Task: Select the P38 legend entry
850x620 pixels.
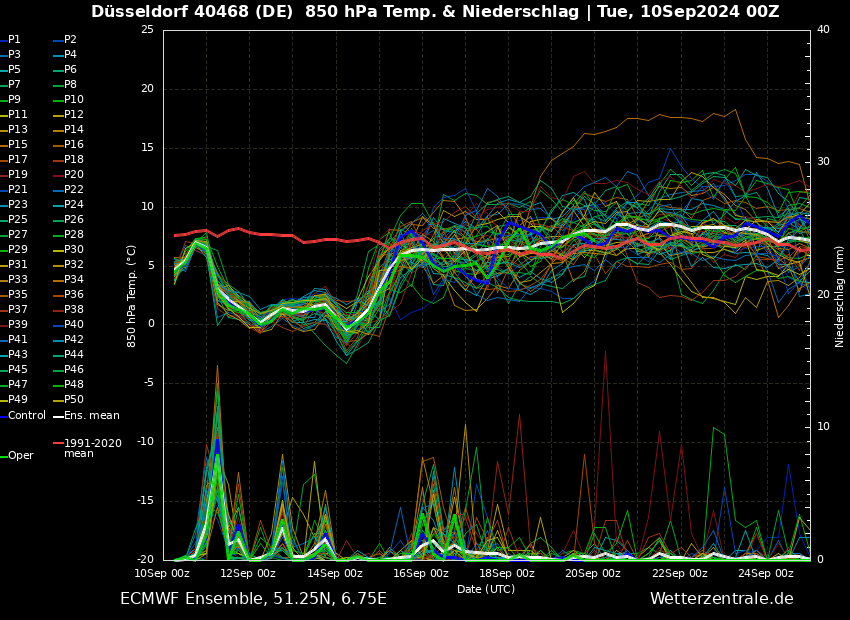Action: (x=74, y=310)
